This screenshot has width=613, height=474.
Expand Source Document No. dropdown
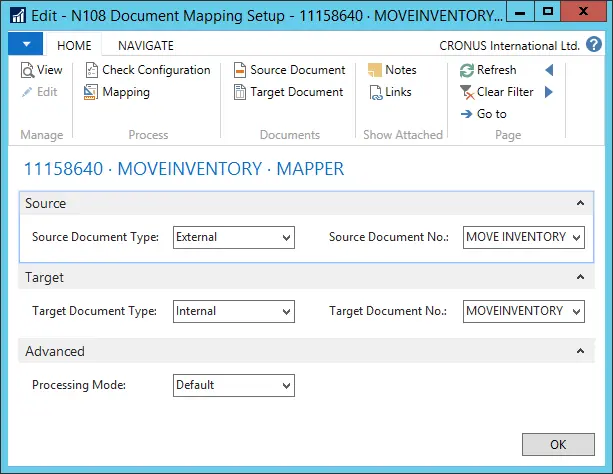pyautogui.click(x=524, y=238)
